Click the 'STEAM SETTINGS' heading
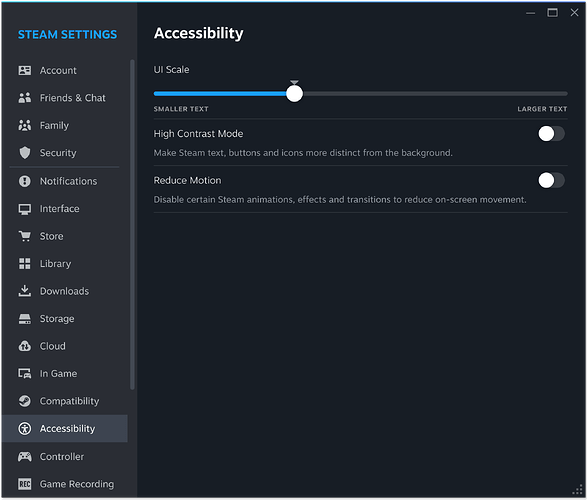587x500 pixels. 67,34
